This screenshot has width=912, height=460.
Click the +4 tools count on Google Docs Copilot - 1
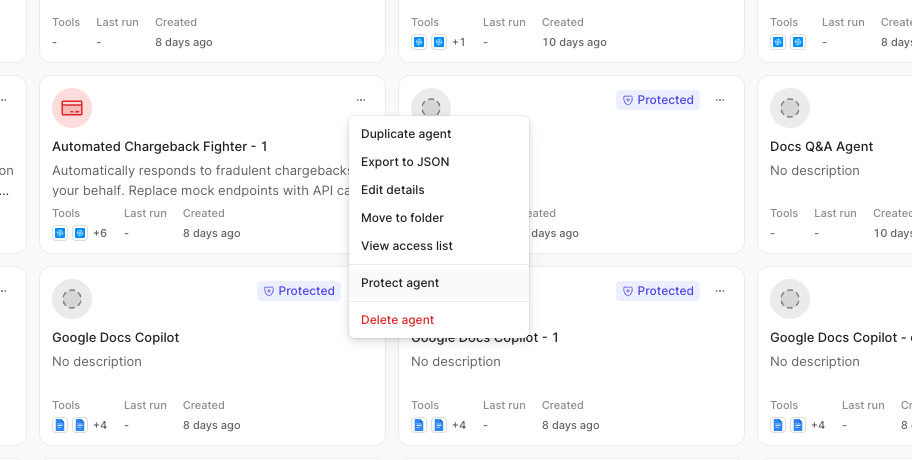click(x=459, y=425)
